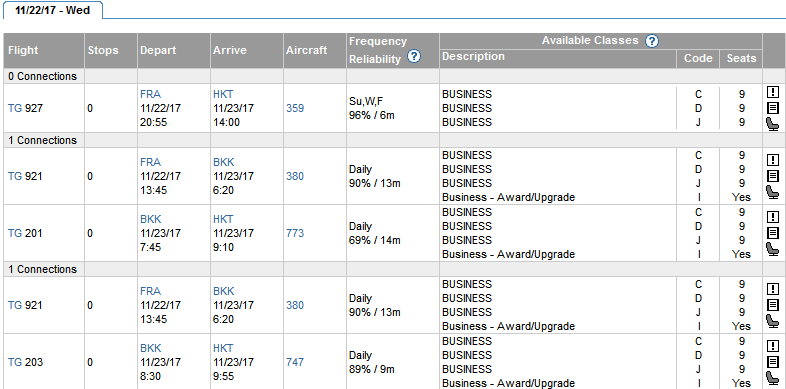Select the 11/22/17 - Wed tab
Screen dimensions: 786x389
click(53, 10)
